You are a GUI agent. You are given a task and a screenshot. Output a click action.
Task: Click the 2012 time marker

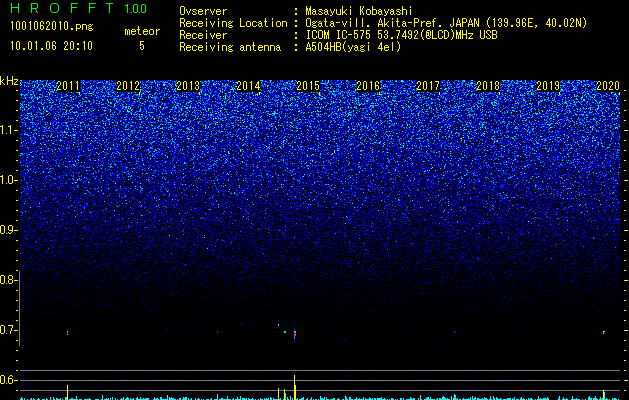128,86
